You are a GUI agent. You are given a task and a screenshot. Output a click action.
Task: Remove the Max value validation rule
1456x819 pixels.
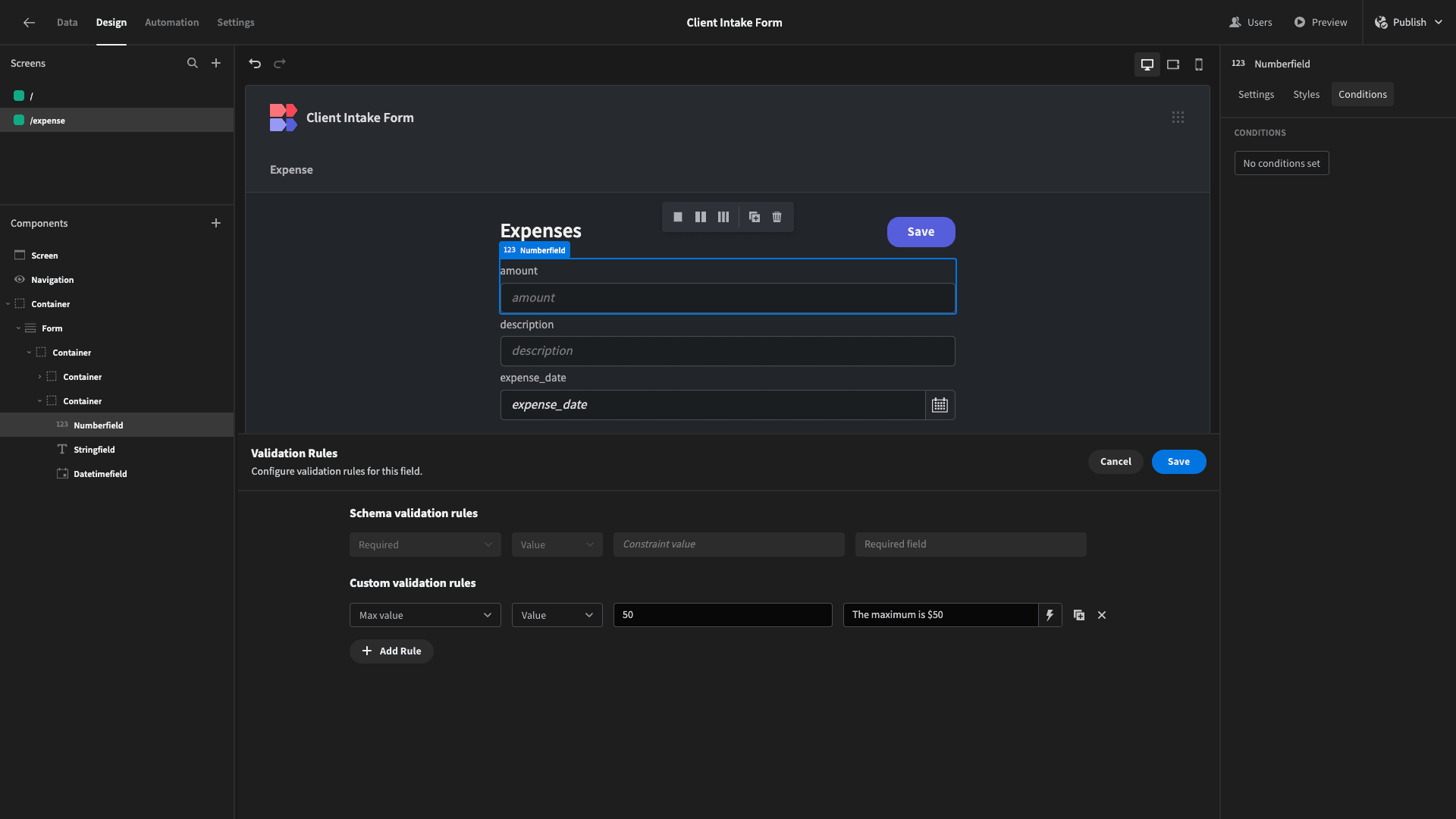tap(1102, 615)
